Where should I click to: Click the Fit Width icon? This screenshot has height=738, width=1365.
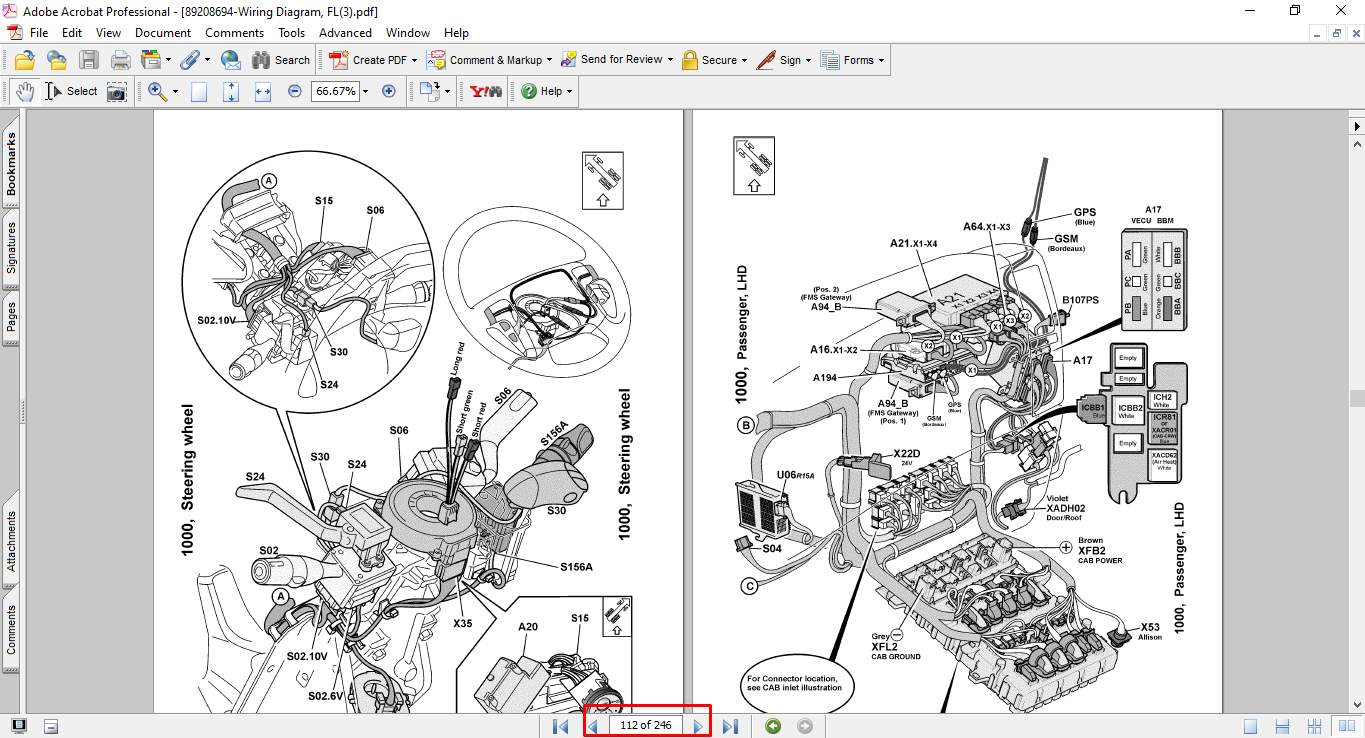[263, 91]
